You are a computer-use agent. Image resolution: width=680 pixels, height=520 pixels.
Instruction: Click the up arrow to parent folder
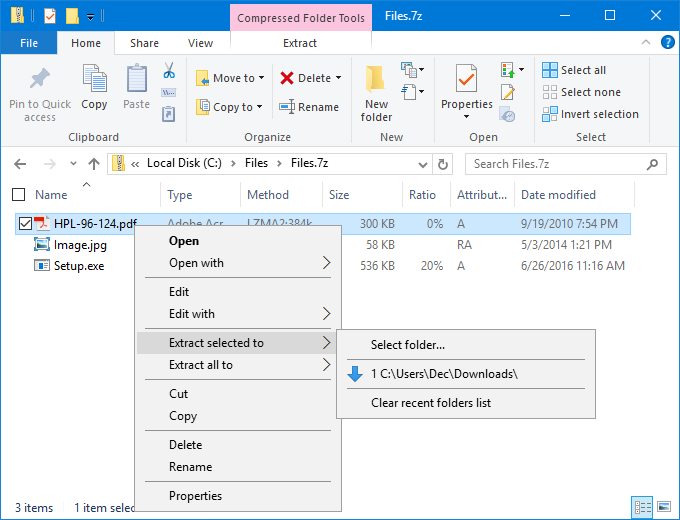pyautogui.click(x=94, y=164)
